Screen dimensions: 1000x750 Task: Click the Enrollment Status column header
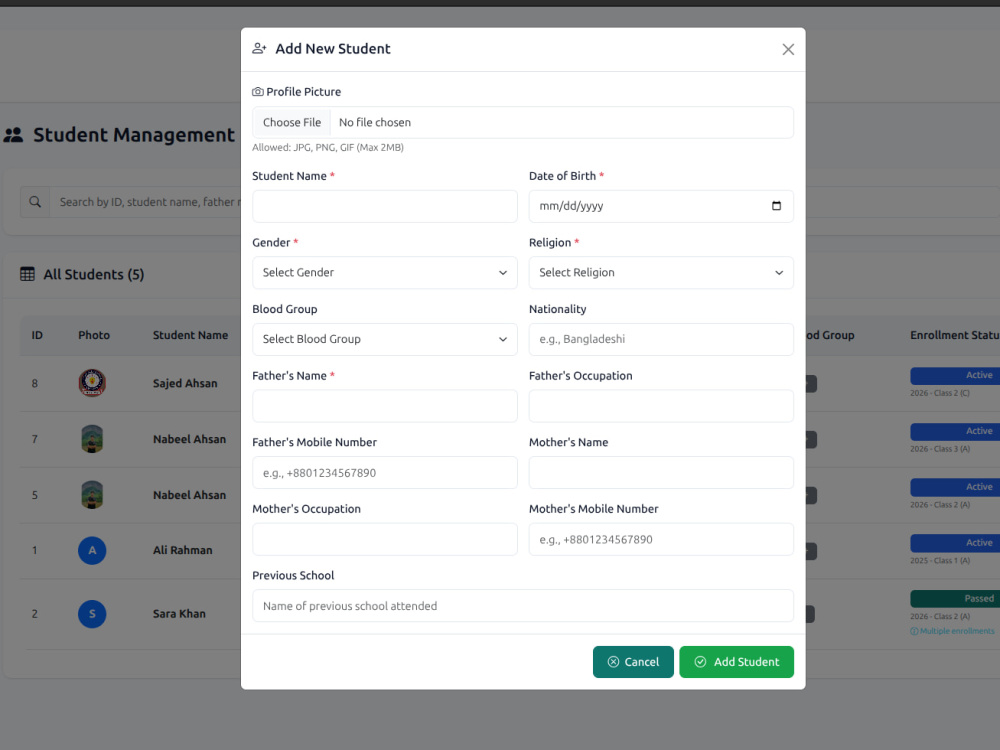955,335
